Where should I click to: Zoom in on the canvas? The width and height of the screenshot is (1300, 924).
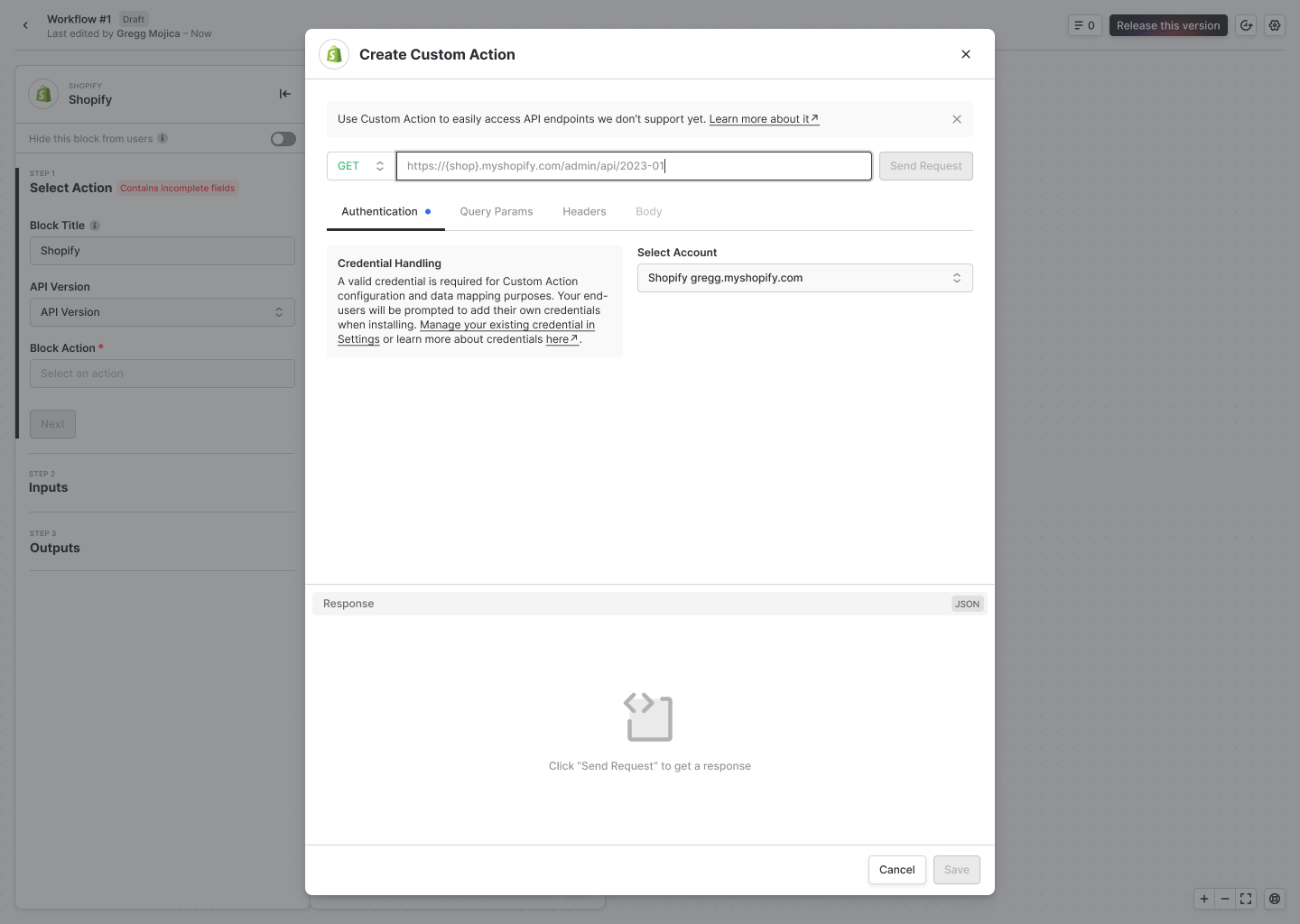point(1204,899)
